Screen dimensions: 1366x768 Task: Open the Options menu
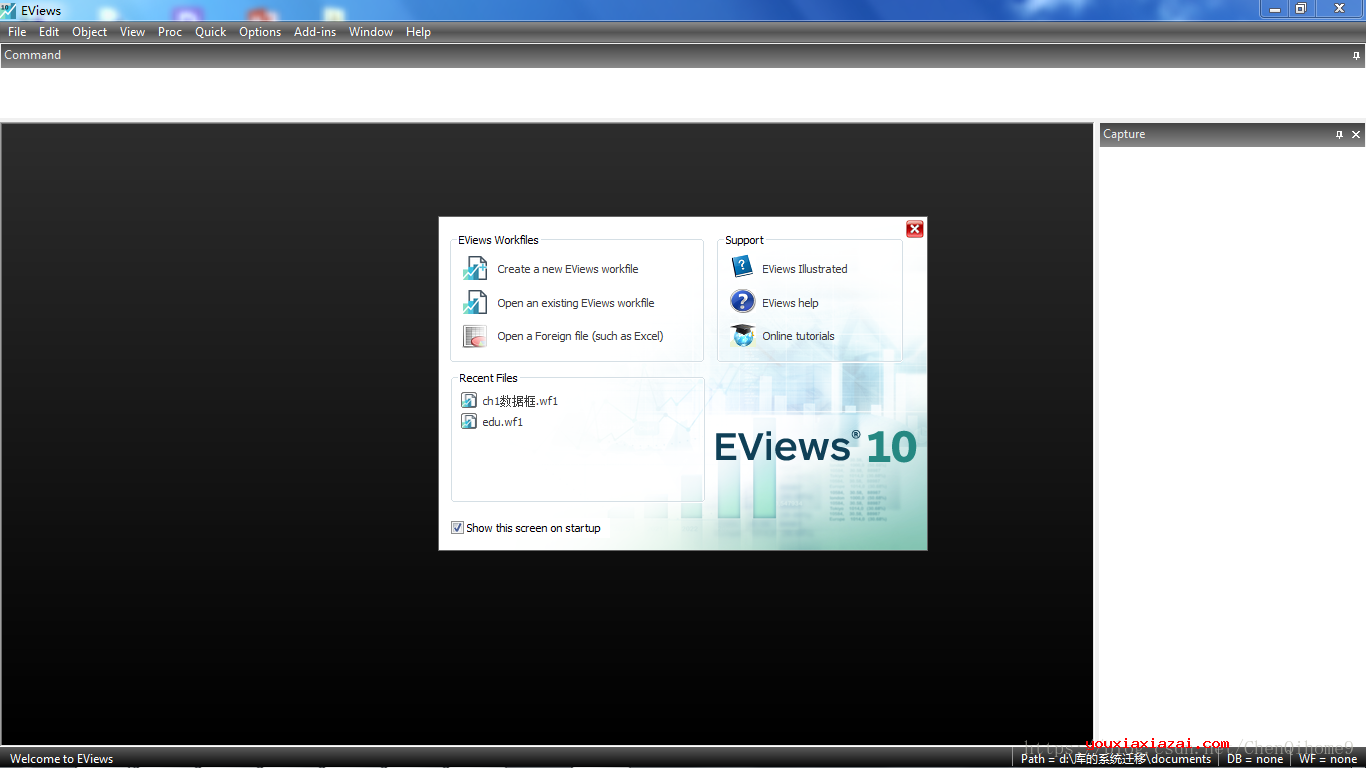point(260,32)
